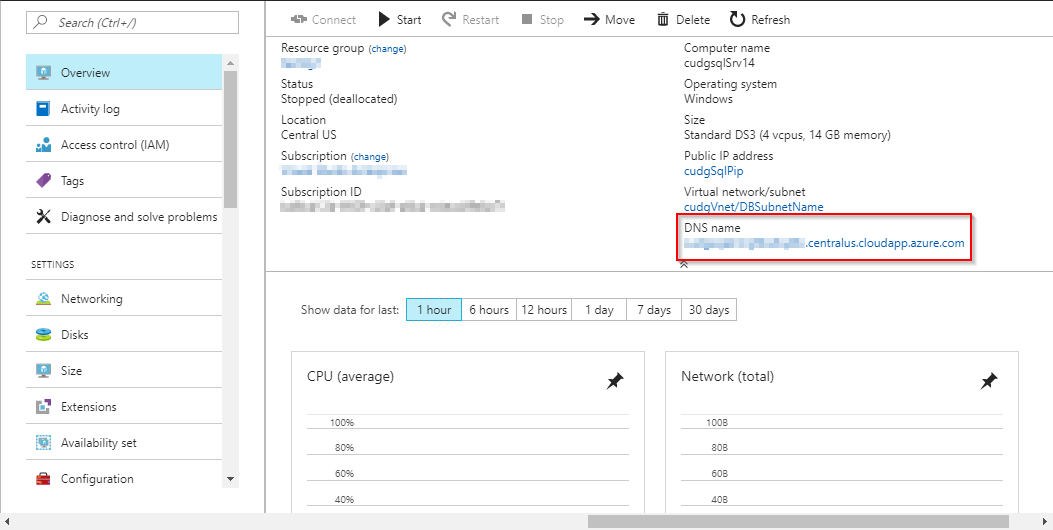The width and height of the screenshot is (1053, 530).
Task: Click the Connect toolbar icon
Action: coord(299,19)
